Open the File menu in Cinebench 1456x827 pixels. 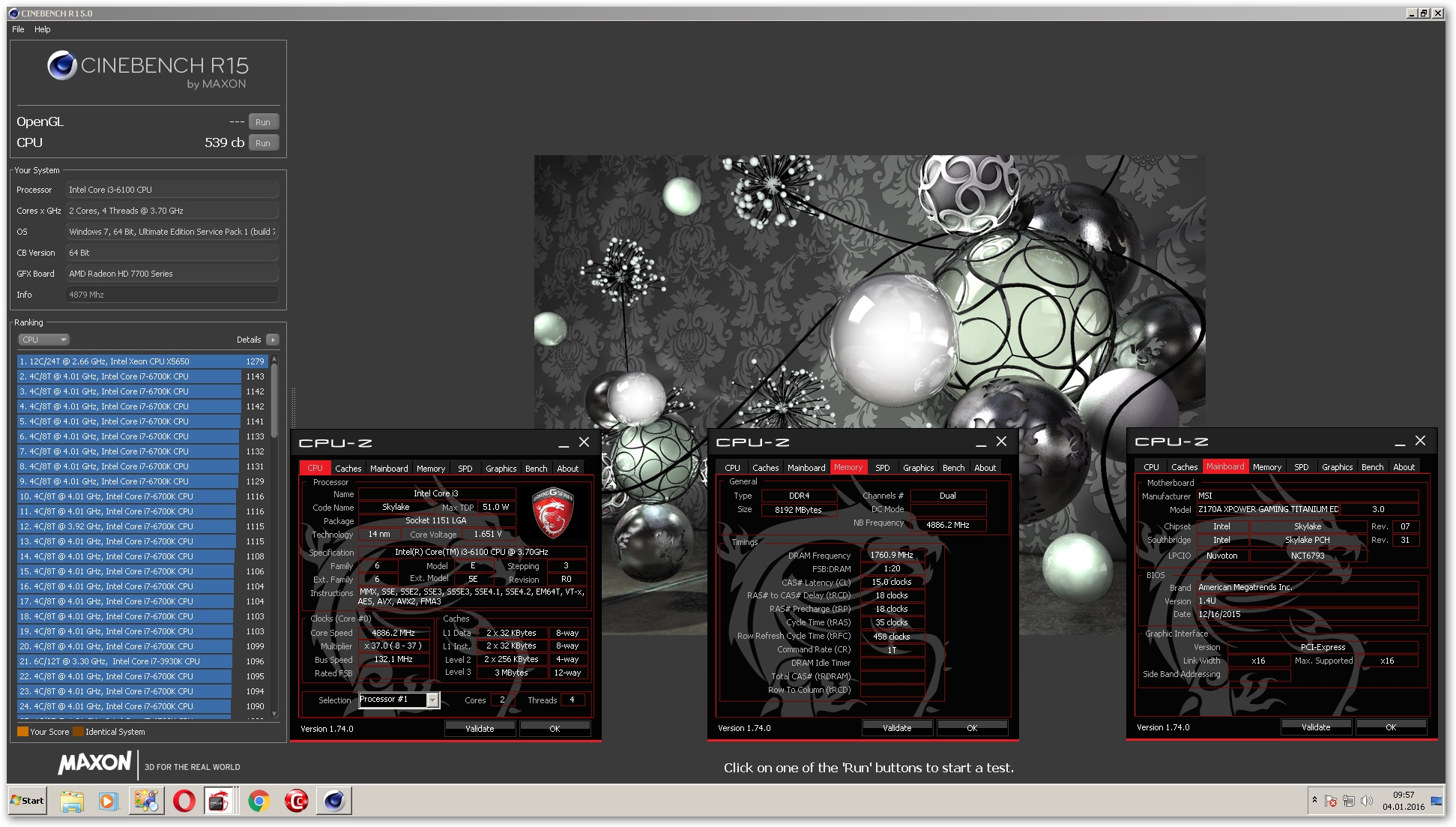point(18,29)
